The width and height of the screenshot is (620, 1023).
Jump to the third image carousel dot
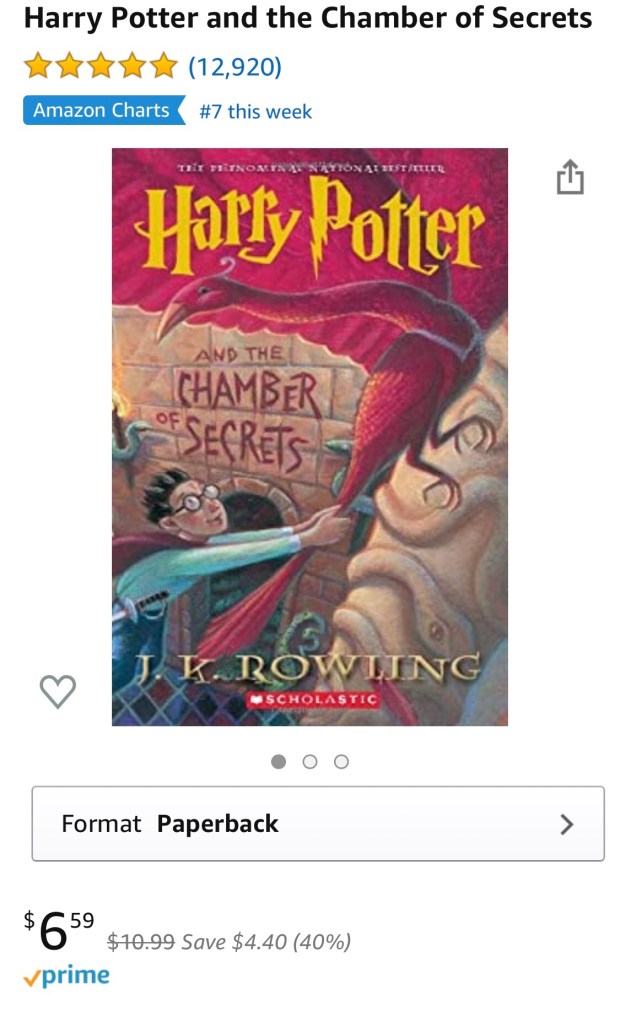tap(341, 761)
